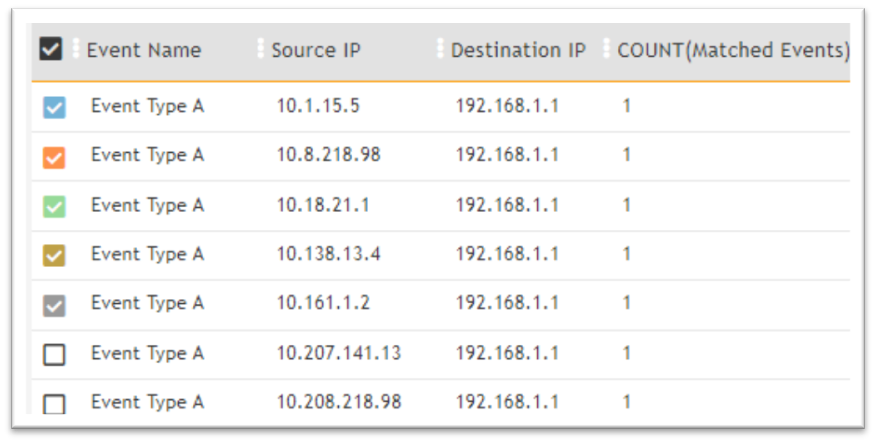Uncheck the orange checkbox for 10.8.218.98
The height and width of the screenshot is (443, 876).
click(54, 157)
